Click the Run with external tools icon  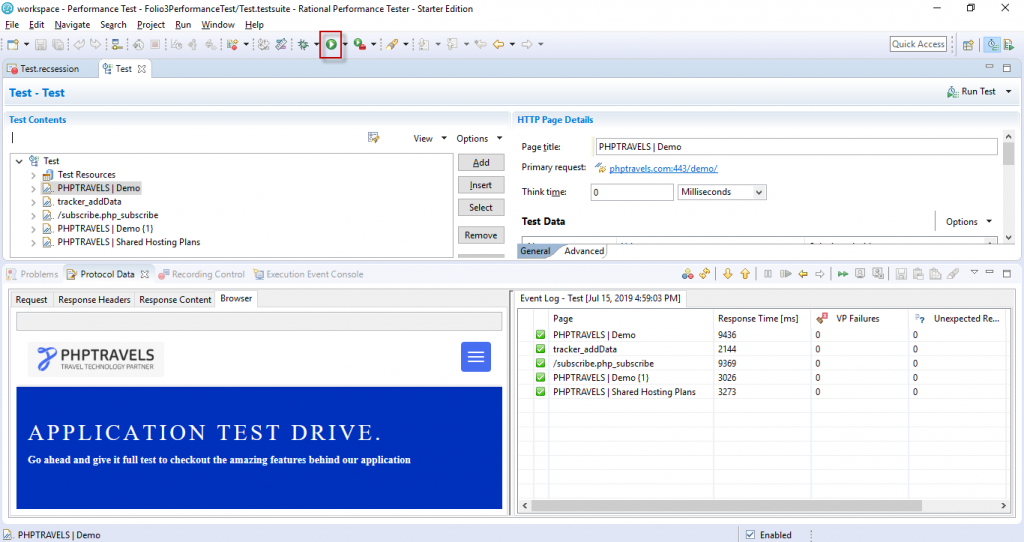point(359,44)
